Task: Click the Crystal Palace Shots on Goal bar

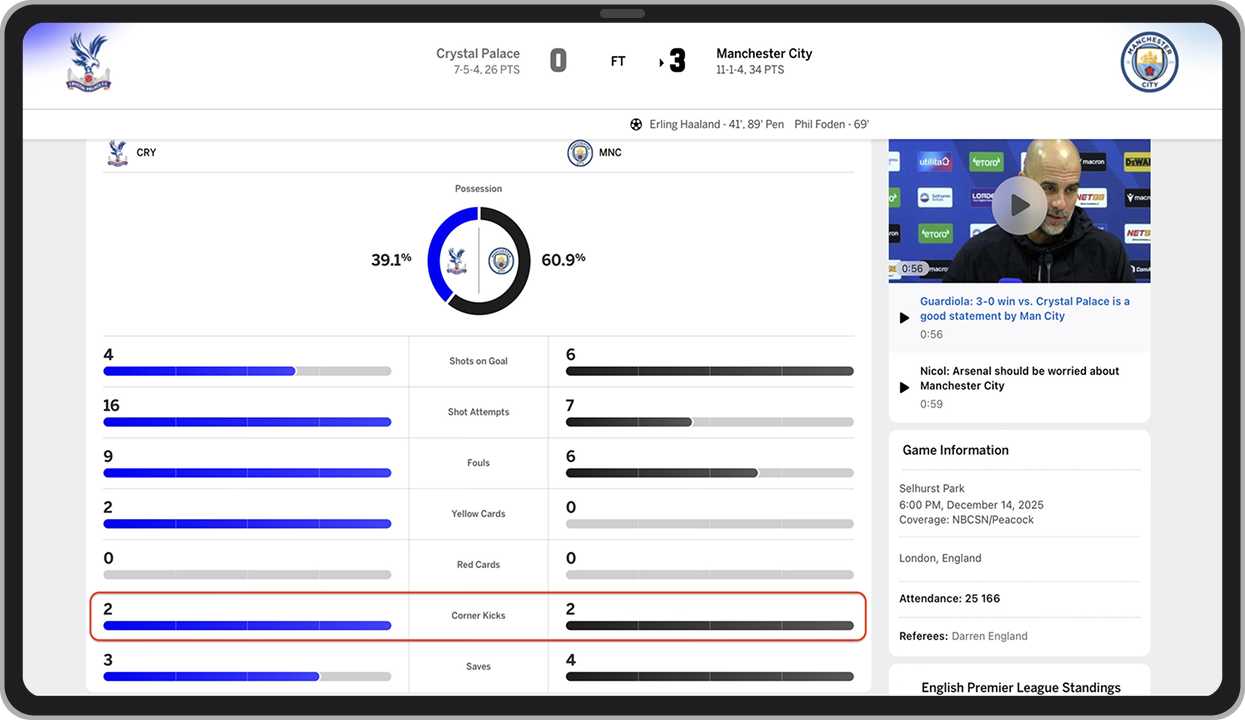Action: click(x=247, y=371)
